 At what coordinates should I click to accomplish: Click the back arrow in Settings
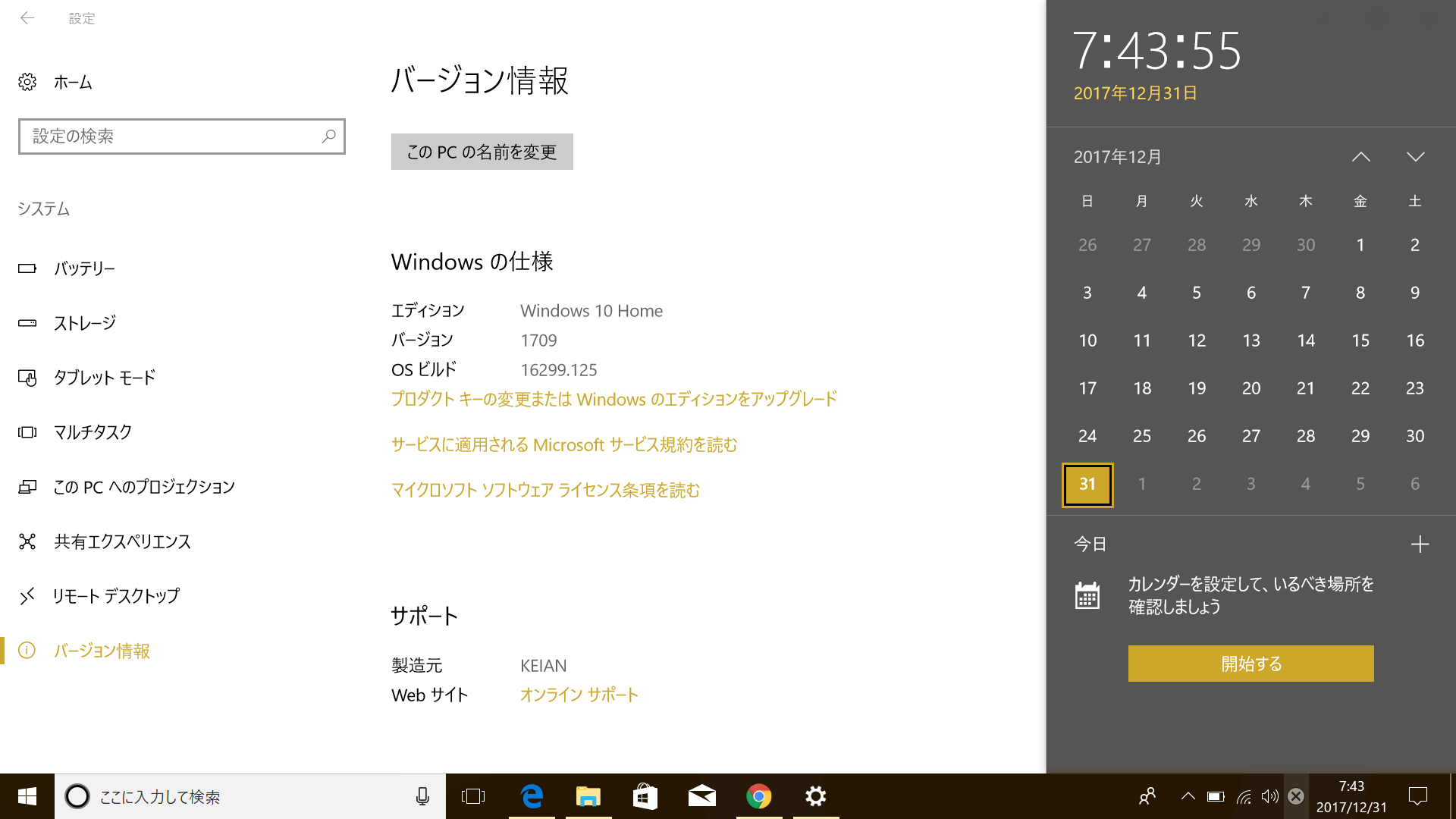point(27,18)
